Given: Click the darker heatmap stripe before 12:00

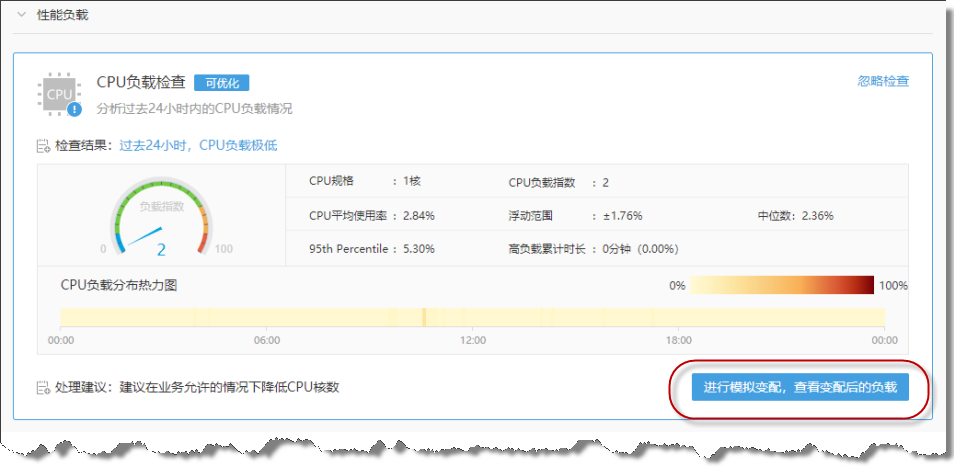Looking at the screenshot, I should 423,317.
